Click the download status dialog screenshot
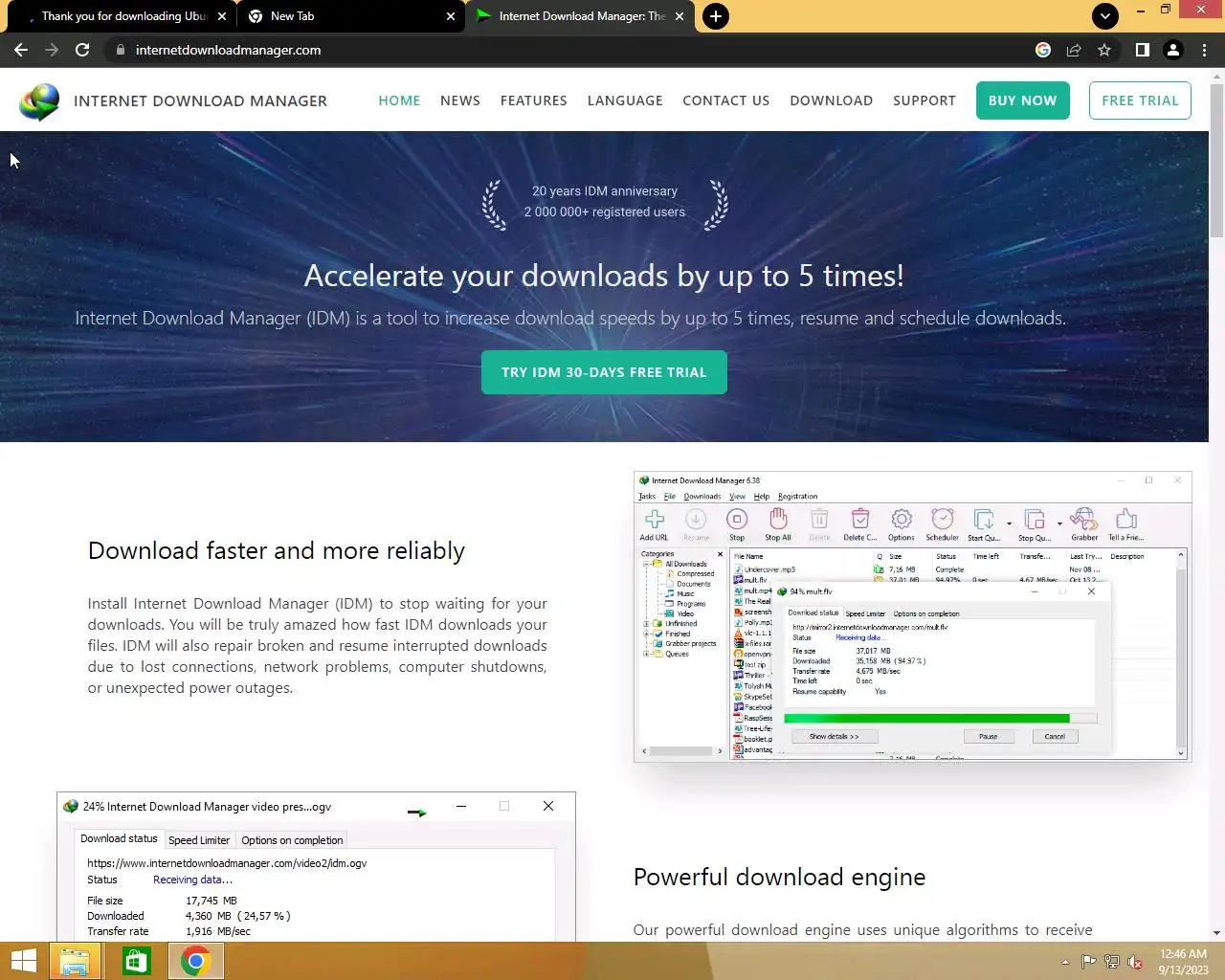This screenshot has height=980, width=1225. (316, 867)
